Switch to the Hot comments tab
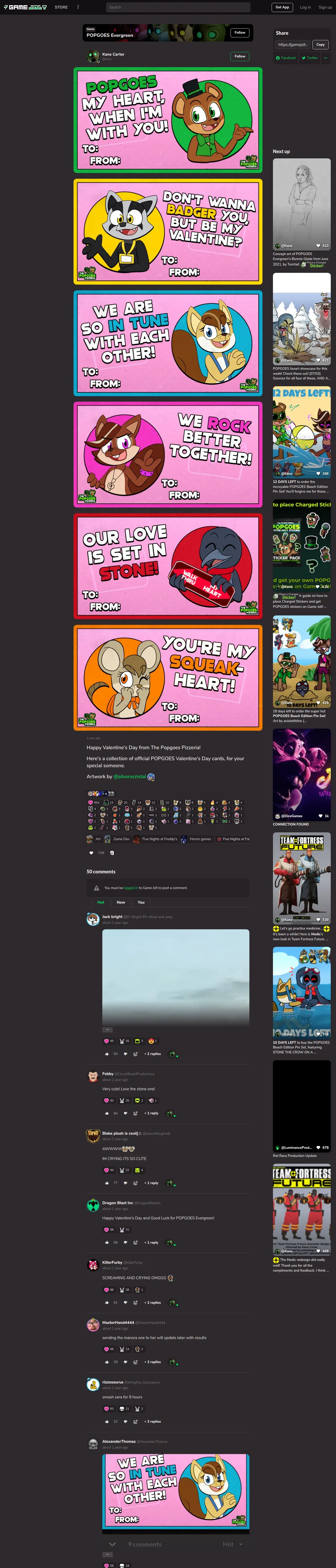Image resolution: width=336 pixels, height=1568 pixels. coord(101,902)
